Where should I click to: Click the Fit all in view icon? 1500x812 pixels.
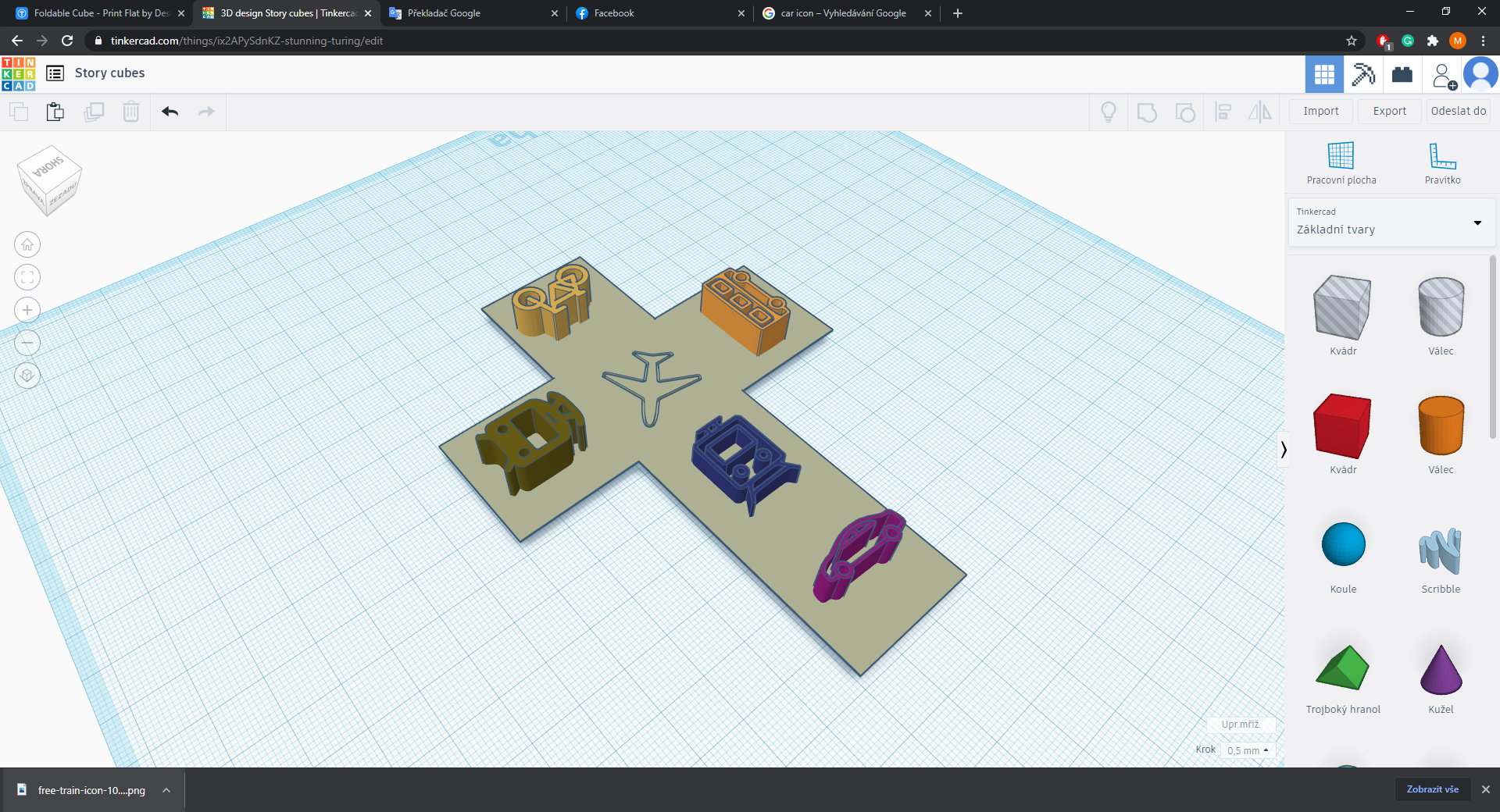[x=27, y=278]
